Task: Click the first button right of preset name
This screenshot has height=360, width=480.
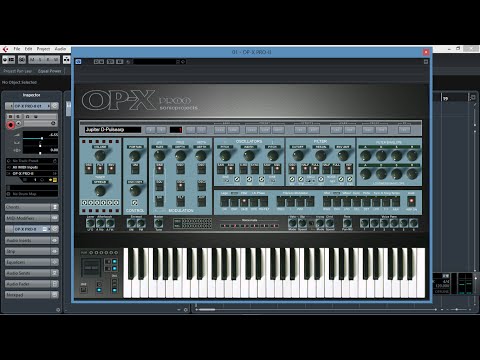Action: (x=150, y=130)
